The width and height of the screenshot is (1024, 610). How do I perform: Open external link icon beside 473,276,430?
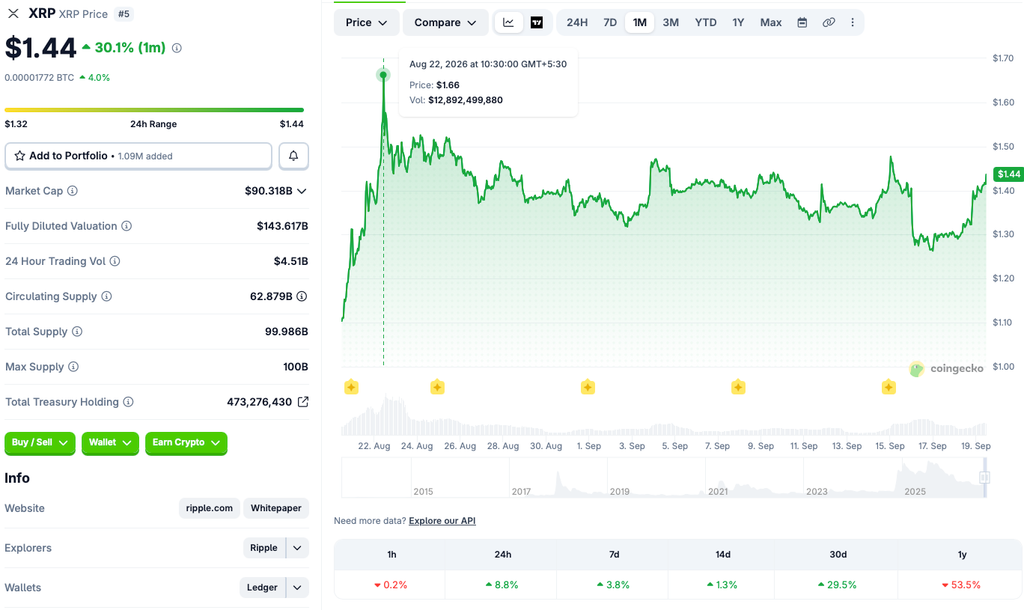[x=303, y=402]
